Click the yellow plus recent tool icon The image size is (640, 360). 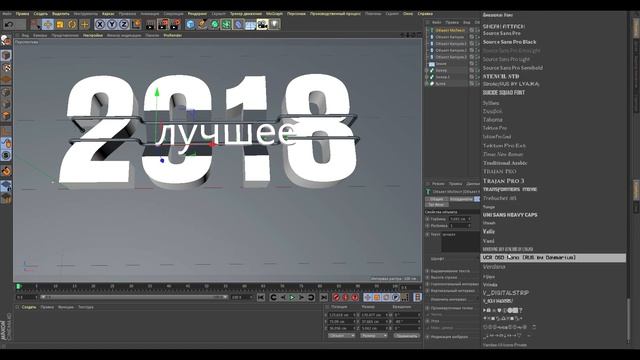(x=84, y=24)
